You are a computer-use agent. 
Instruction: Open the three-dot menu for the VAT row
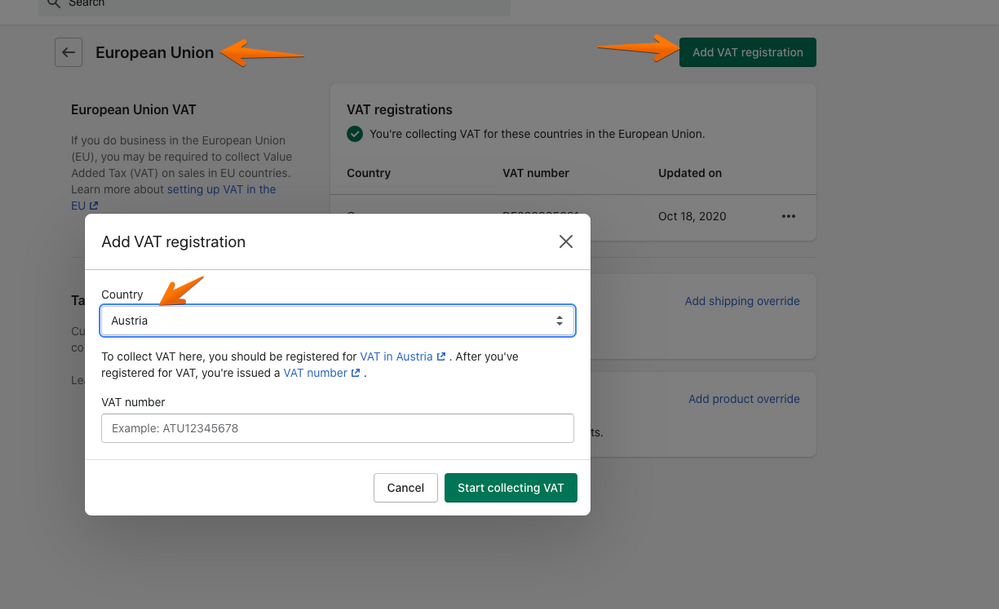coord(789,216)
